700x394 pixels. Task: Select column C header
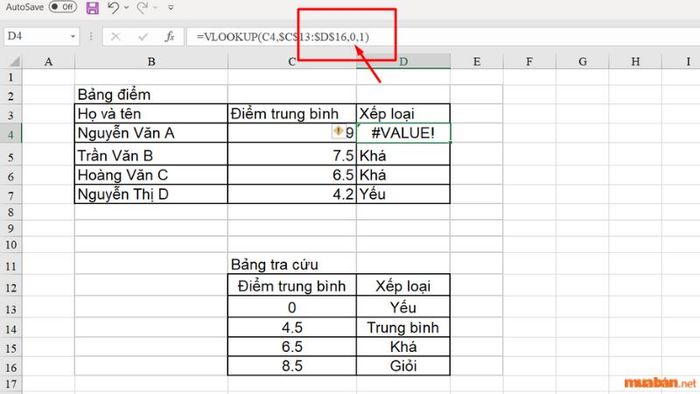(x=292, y=62)
